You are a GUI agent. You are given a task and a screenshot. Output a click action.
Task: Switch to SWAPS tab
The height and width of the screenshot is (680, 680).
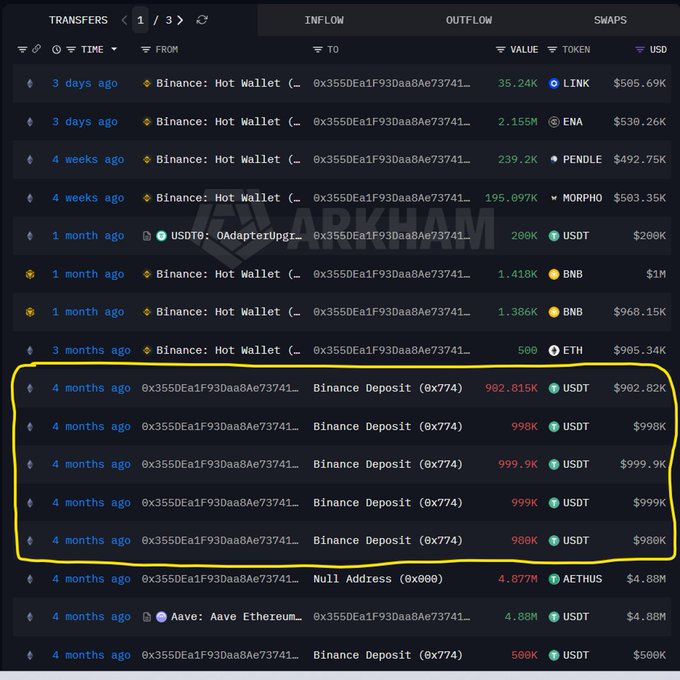(x=610, y=20)
